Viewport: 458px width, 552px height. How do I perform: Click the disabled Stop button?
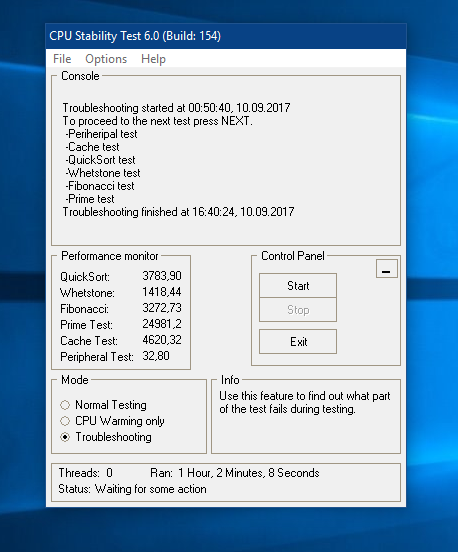click(298, 310)
